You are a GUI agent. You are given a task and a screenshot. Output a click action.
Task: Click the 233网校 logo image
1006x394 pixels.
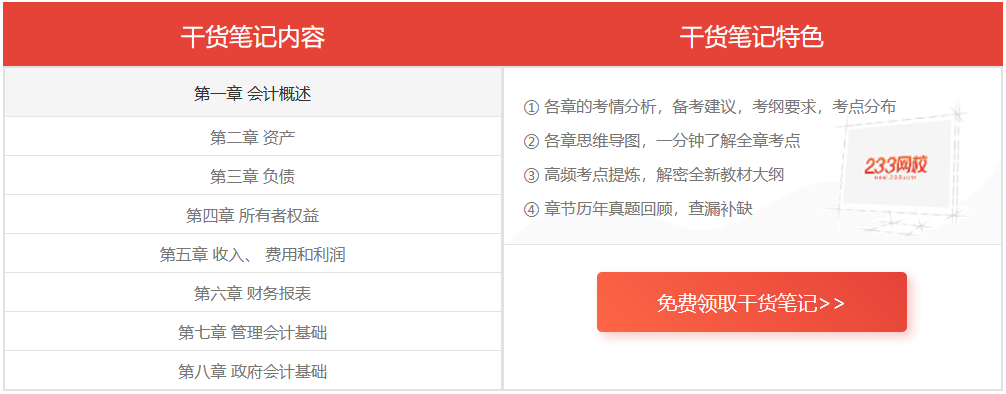click(895, 168)
